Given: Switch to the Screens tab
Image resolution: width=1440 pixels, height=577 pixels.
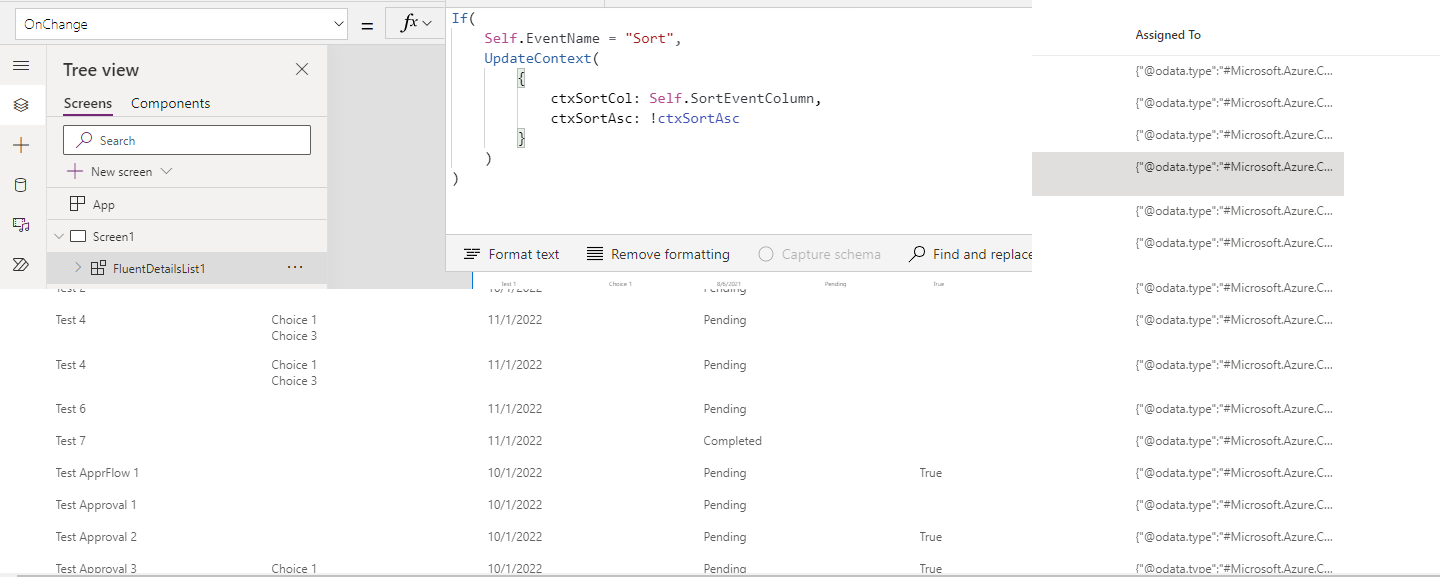Looking at the screenshot, I should pyautogui.click(x=88, y=103).
